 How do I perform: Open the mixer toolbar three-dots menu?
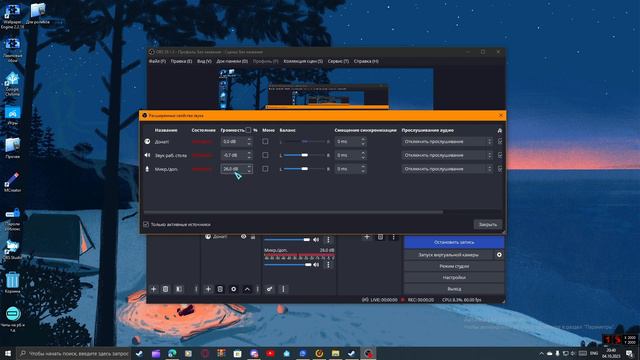[283, 289]
